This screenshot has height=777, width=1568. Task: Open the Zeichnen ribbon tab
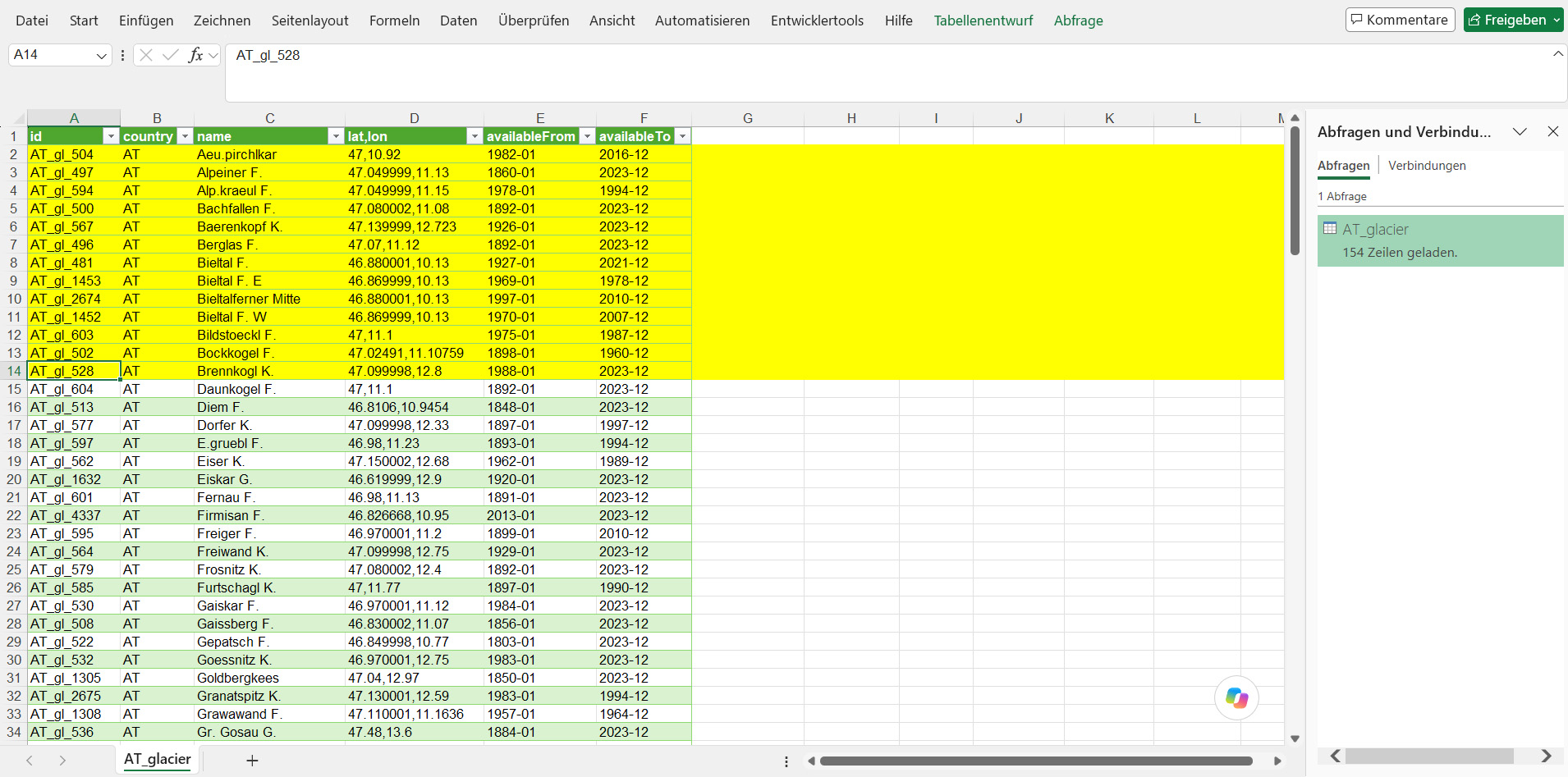(x=222, y=21)
